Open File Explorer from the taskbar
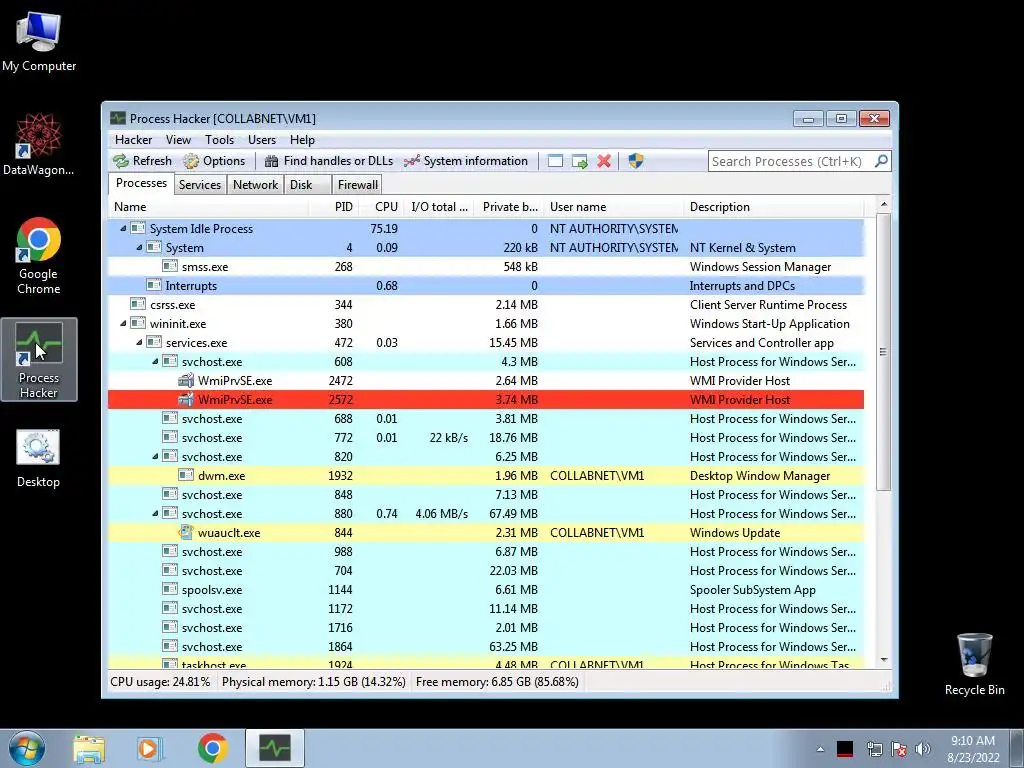The height and width of the screenshot is (768, 1024). [89, 748]
